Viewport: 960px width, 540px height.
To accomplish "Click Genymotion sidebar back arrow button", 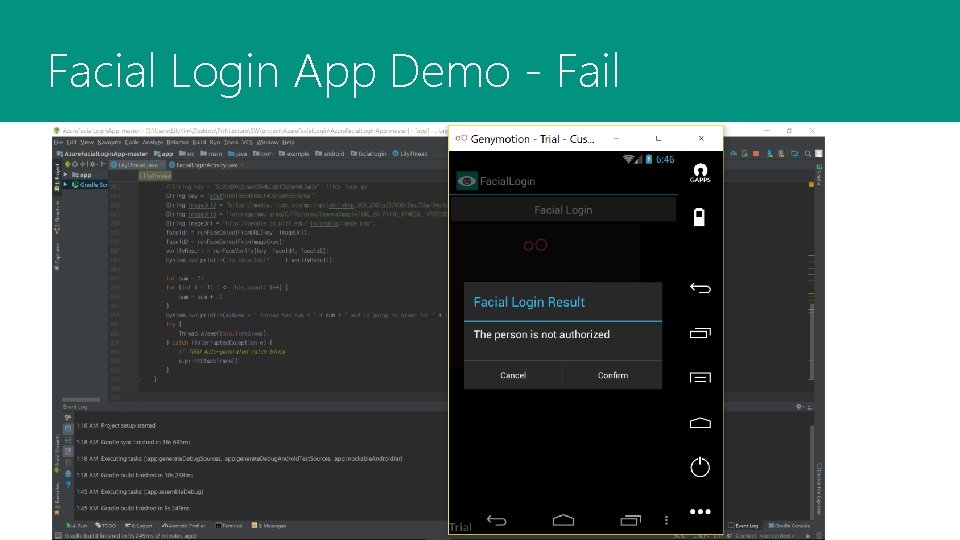I will click(700, 288).
